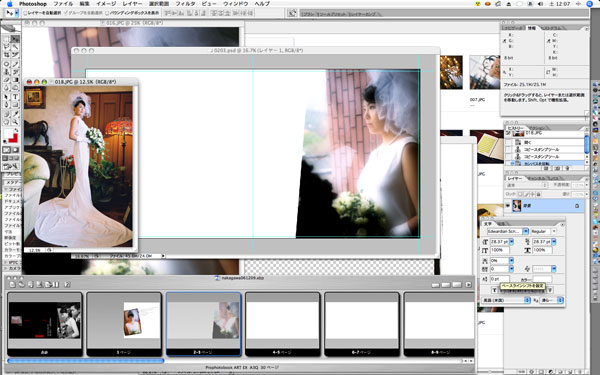Switch to Quick Mask mode icon
Screen dimensions: 600x375
(15, 150)
